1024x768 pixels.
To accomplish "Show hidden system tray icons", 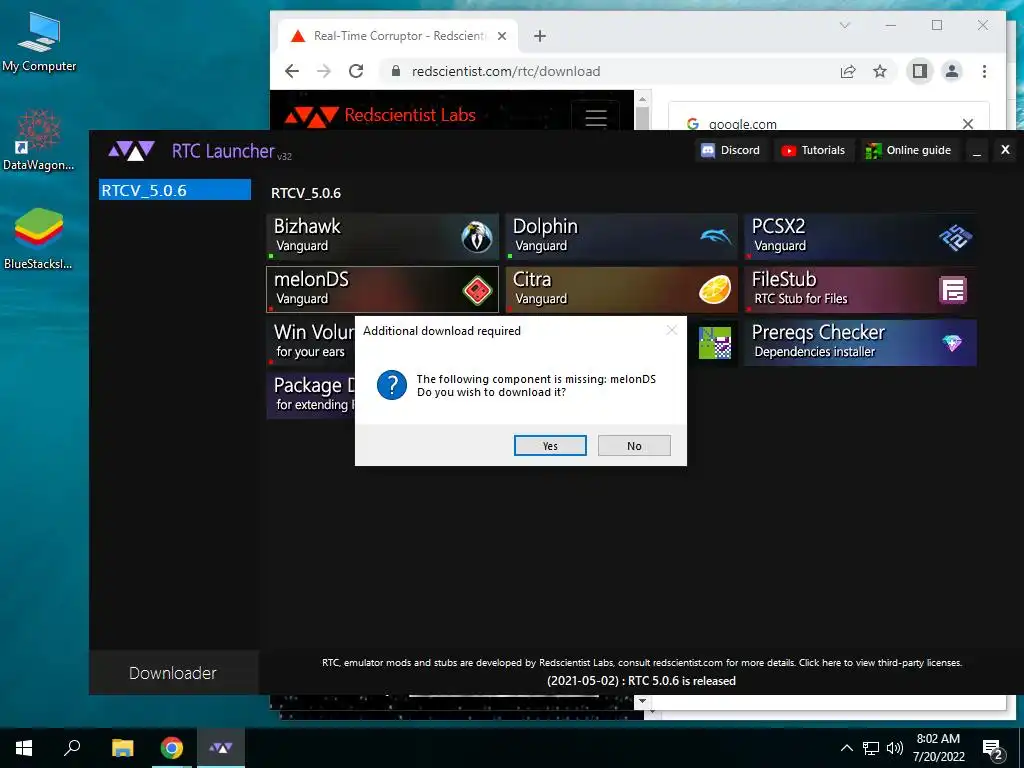I will 846,748.
